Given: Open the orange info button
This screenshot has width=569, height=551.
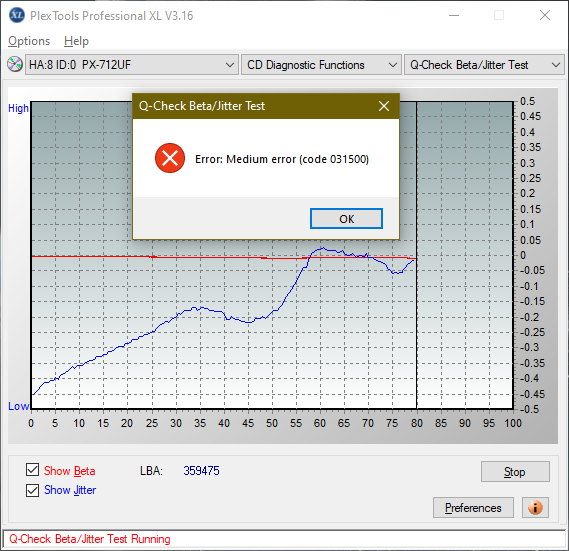Looking at the screenshot, I should (535, 507).
